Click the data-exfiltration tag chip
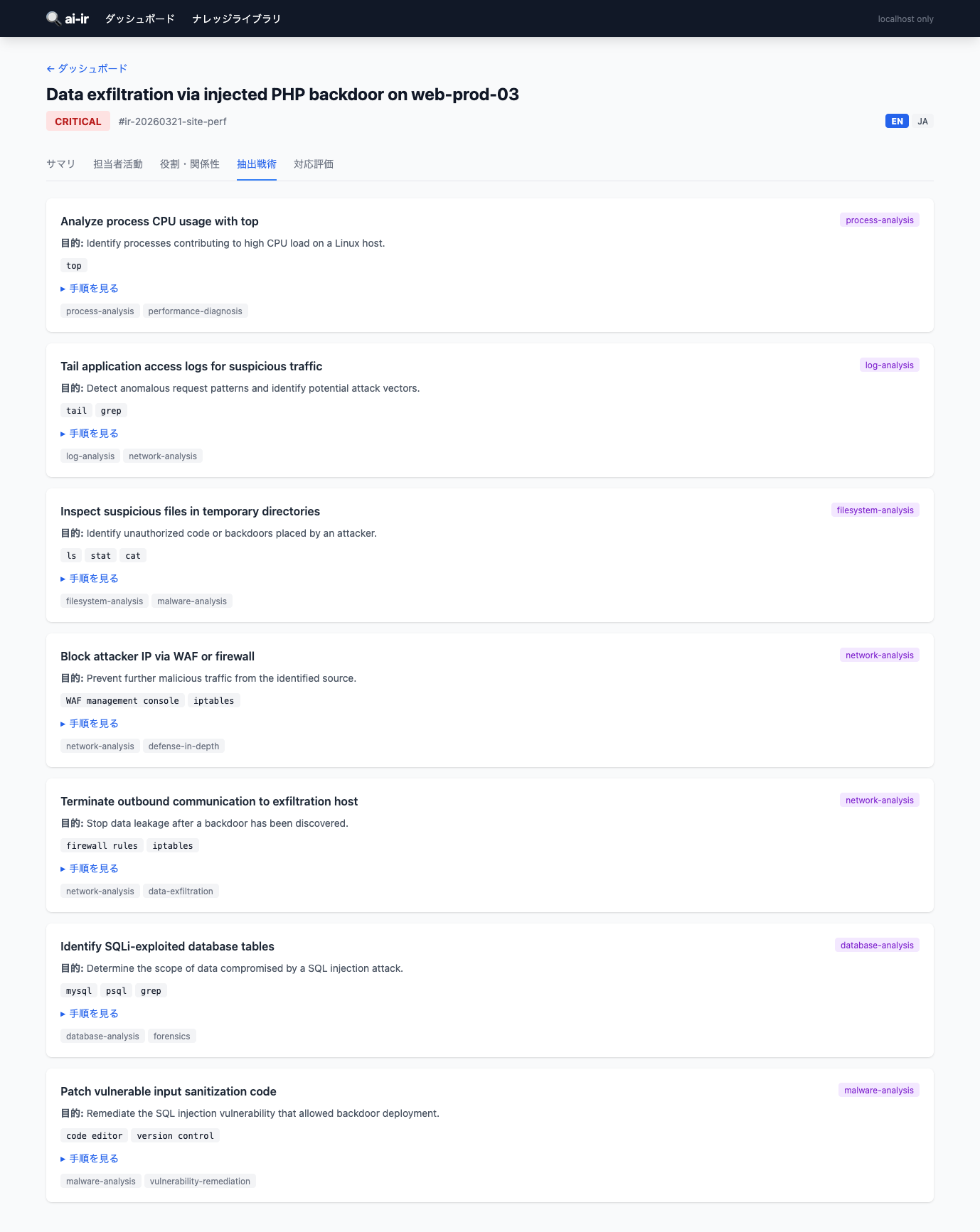The width and height of the screenshot is (980, 1232). coord(181,891)
